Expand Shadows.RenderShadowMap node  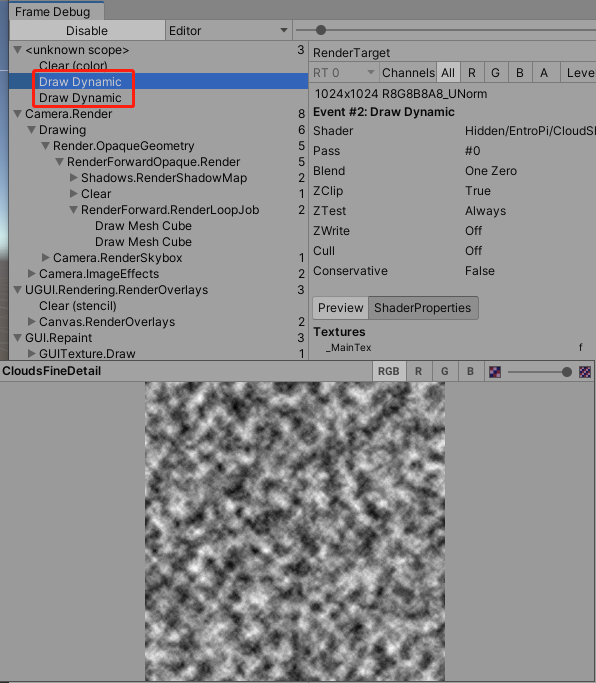pyautogui.click(x=74, y=178)
